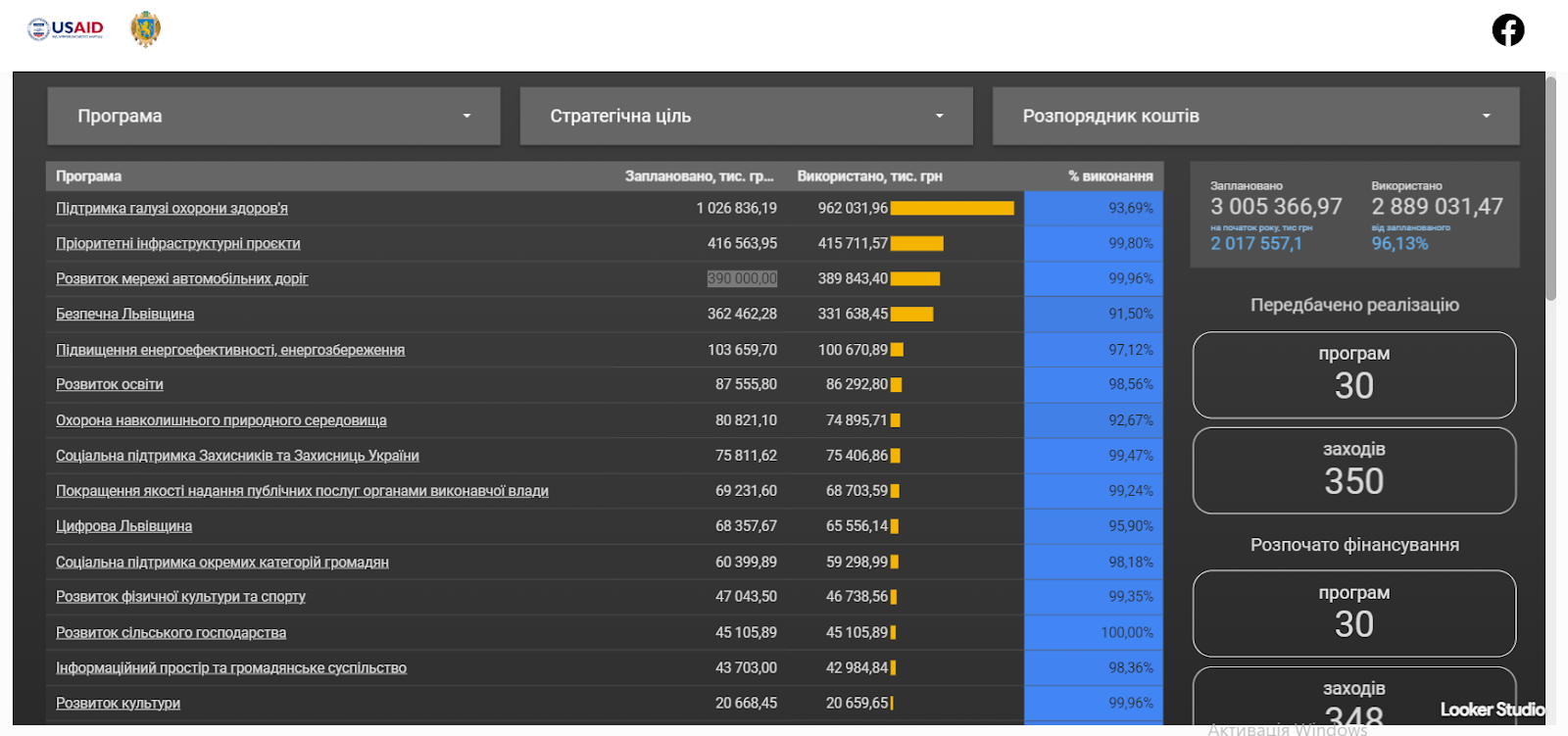Click the програм 30 card under Передбачено реалізацію
This screenshot has height=736, width=1568.
(1354, 375)
